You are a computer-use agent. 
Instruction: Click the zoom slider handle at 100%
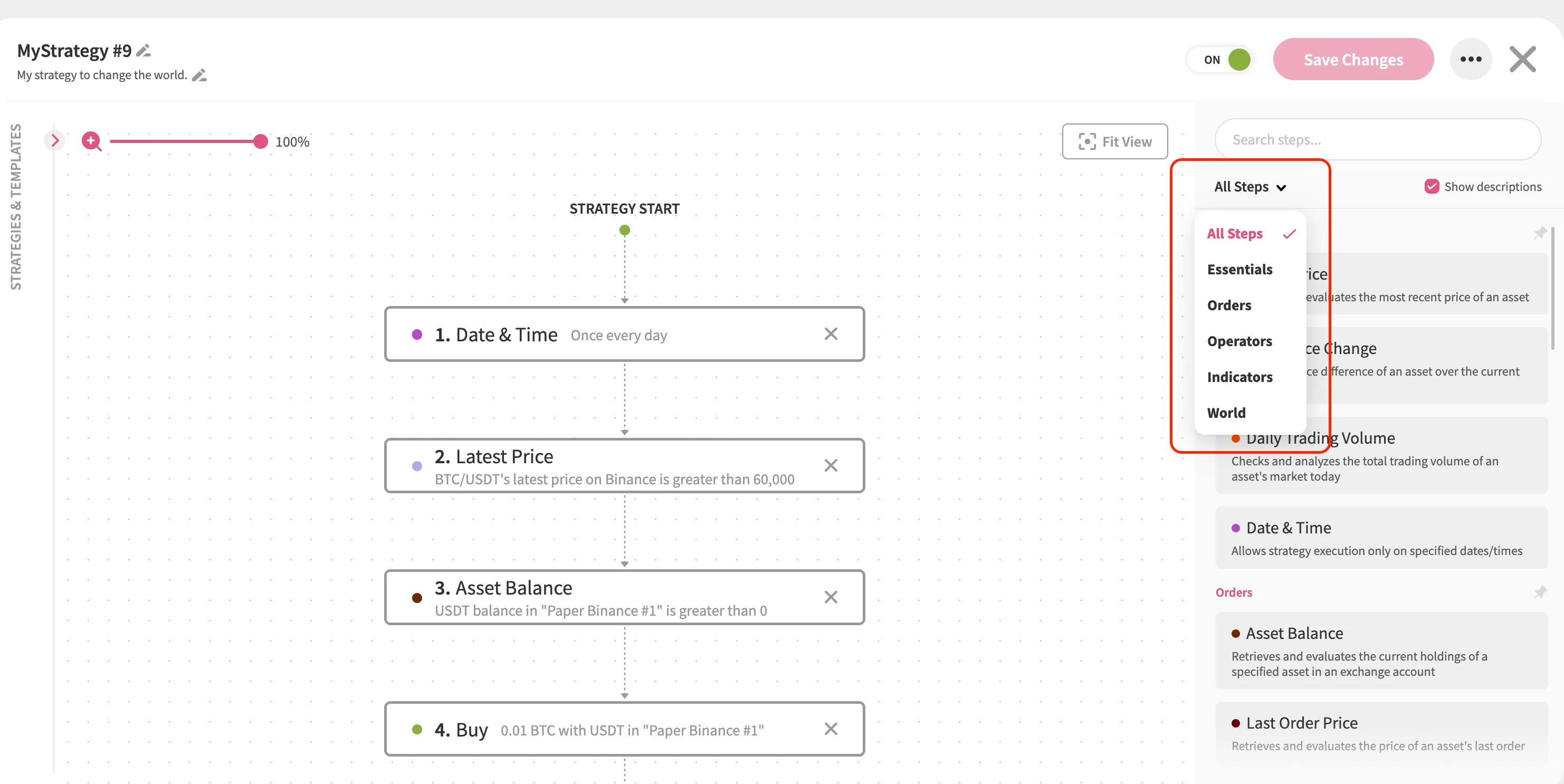261,141
